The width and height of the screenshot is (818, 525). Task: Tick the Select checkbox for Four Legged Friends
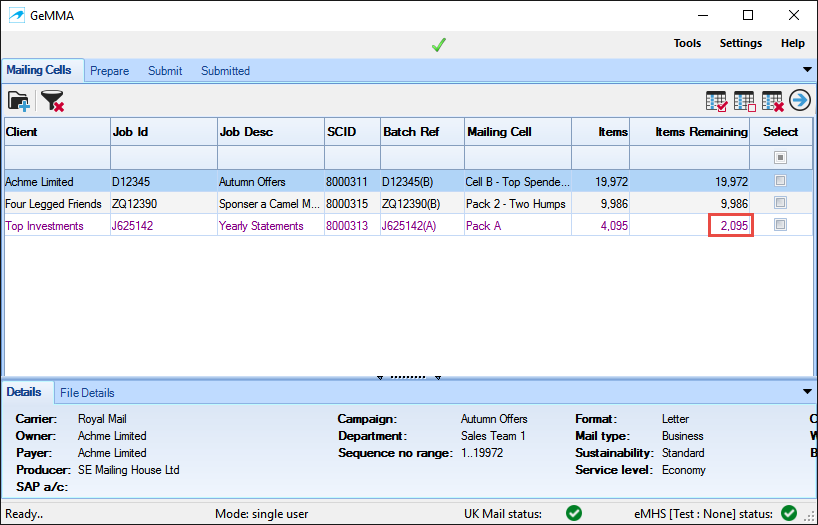pos(780,202)
